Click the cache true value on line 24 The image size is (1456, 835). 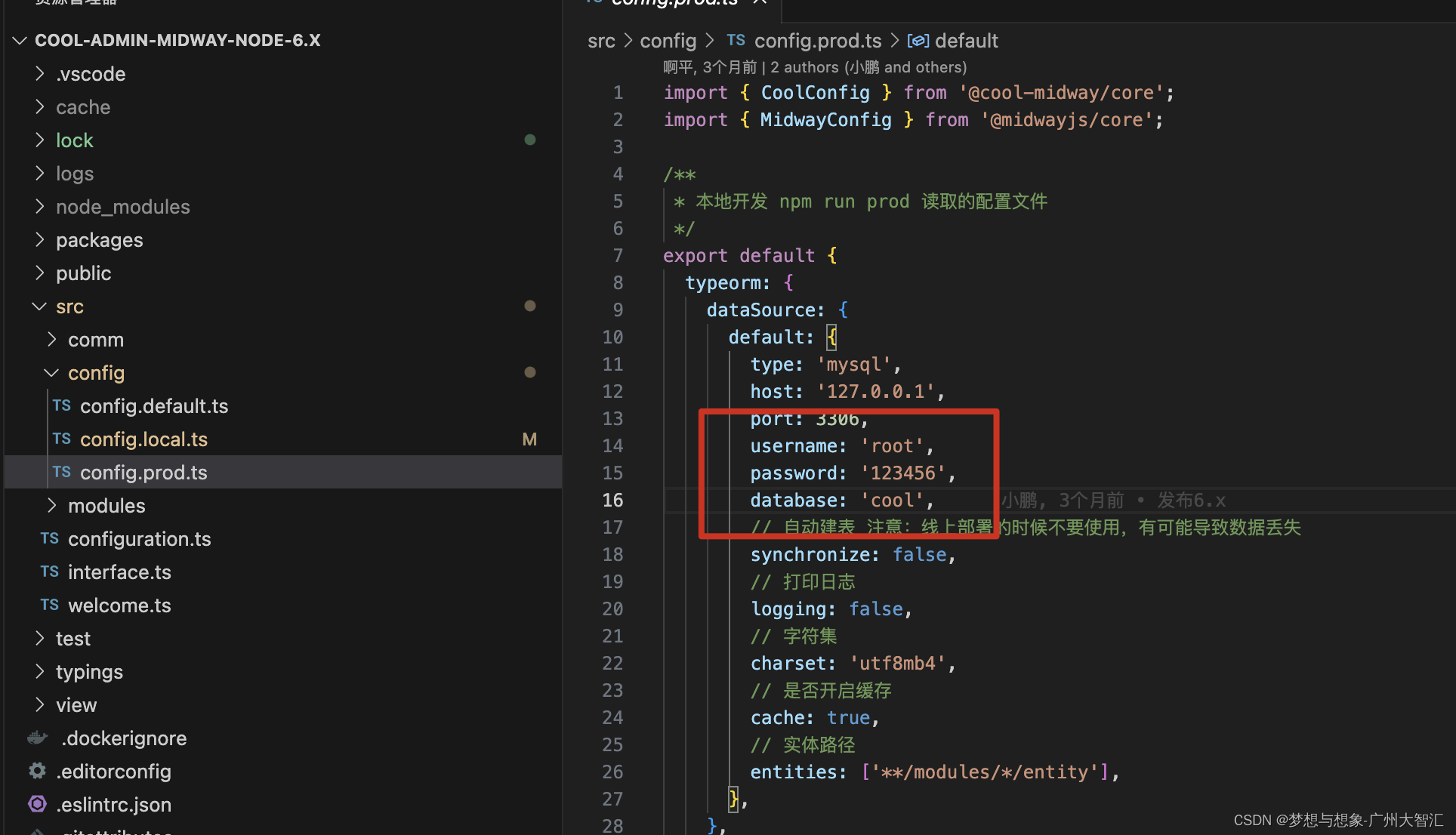[848, 718]
